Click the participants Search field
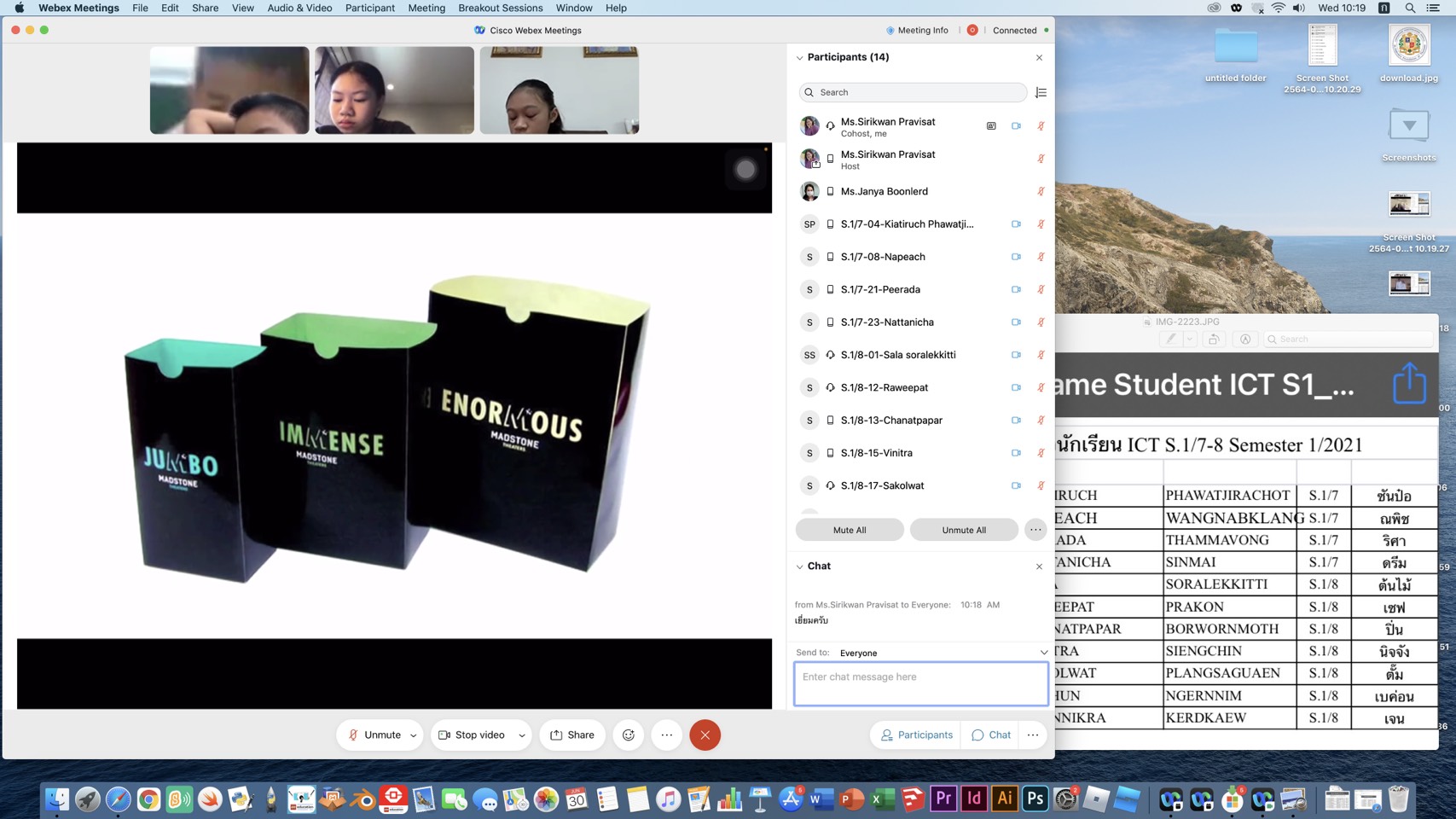Screen dimensions: 1456x819 913,92
